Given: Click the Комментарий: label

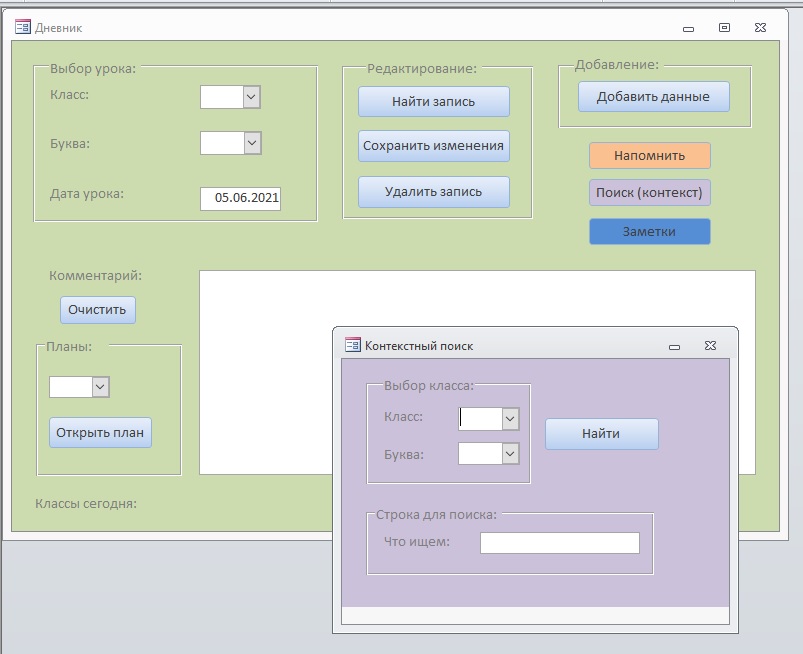Looking at the screenshot, I should pos(96,276).
